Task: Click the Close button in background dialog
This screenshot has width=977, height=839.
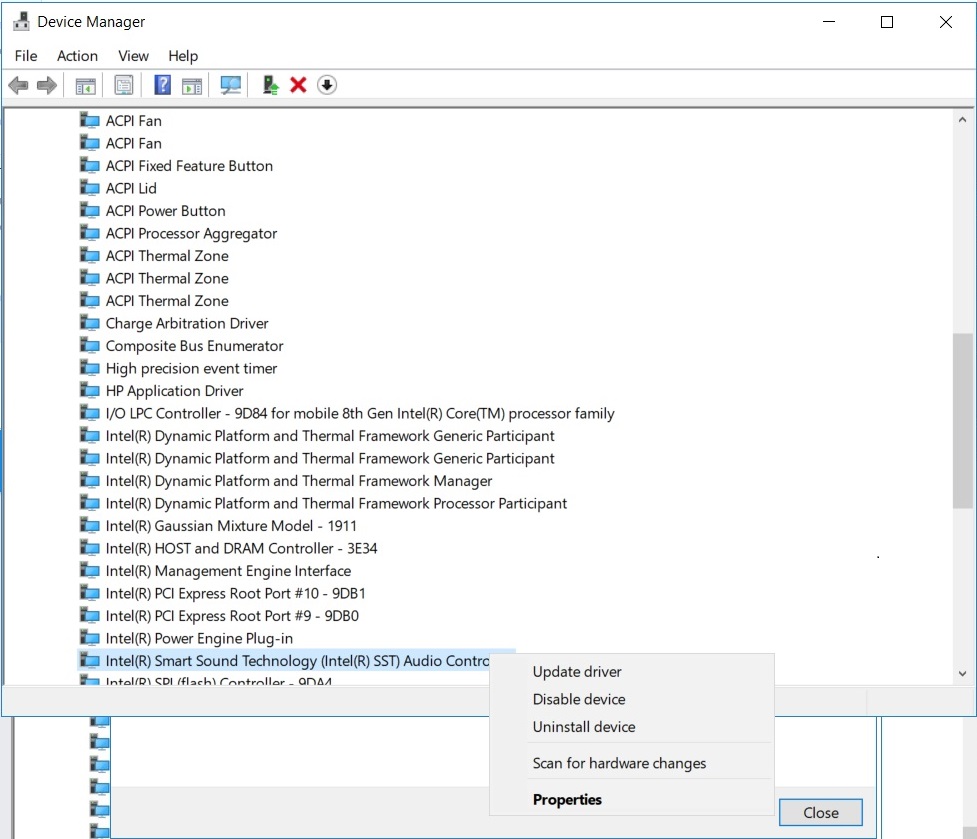Action: [821, 812]
